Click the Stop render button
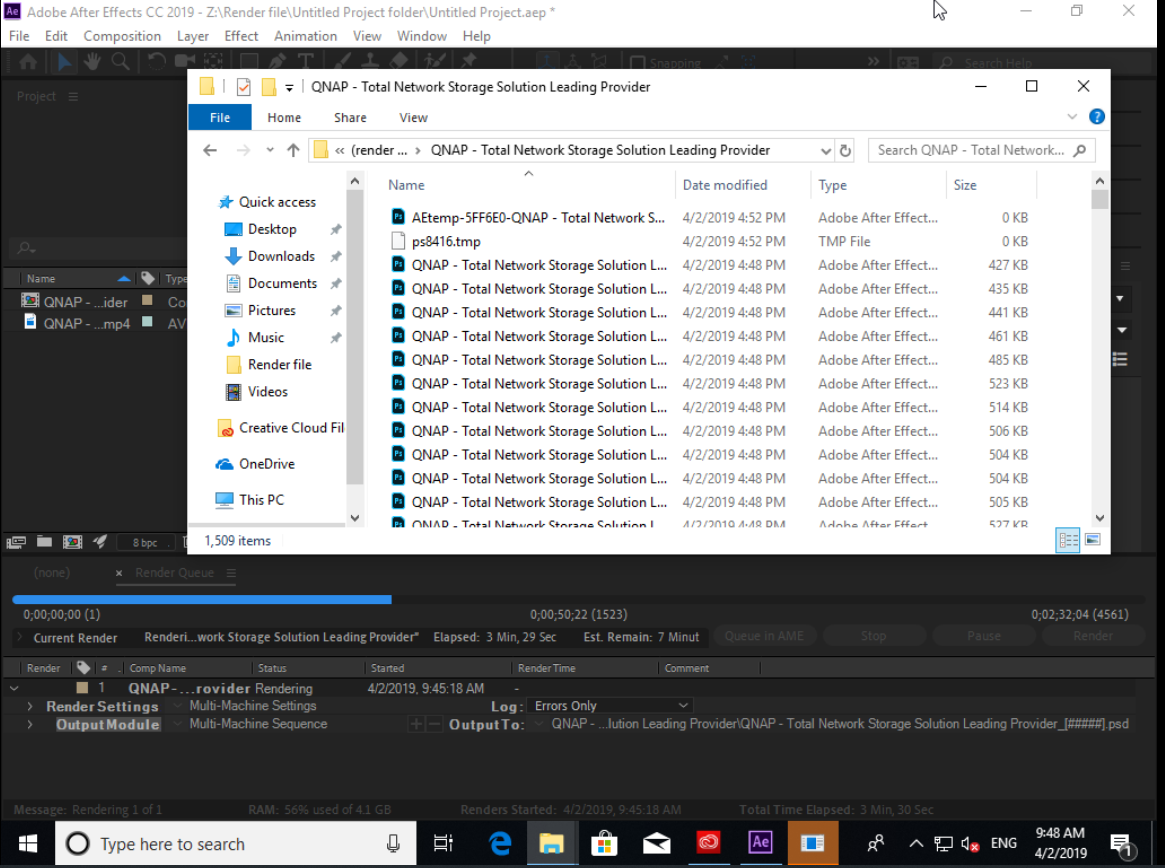 pyautogui.click(x=874, y=636)
